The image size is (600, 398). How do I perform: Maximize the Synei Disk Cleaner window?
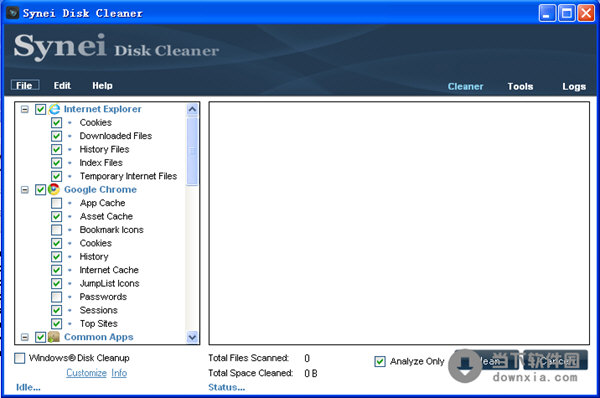click(x=567, y=13)
